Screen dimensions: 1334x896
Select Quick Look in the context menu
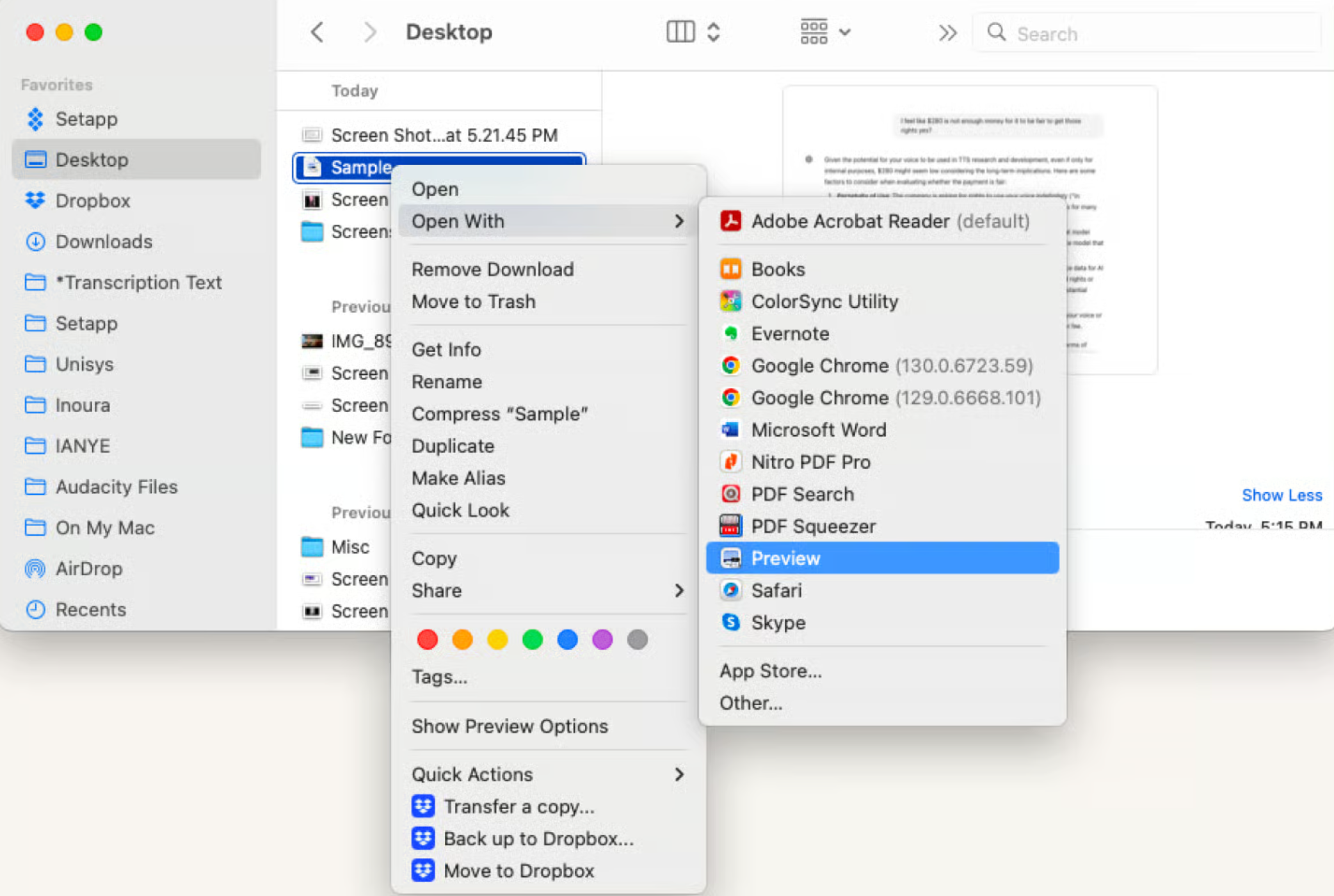tap(548, 510)
